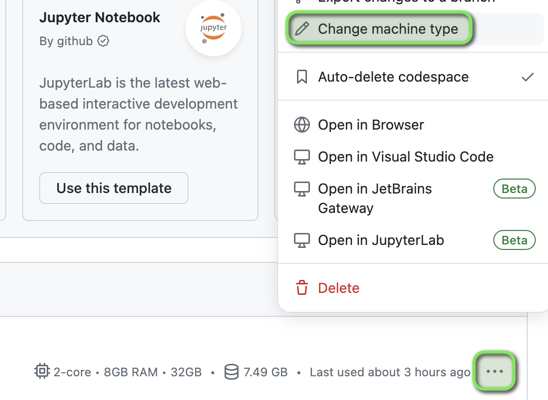Click the JupyterLab description paragraph
The image size is (548, 400).
tap(138, 114)
